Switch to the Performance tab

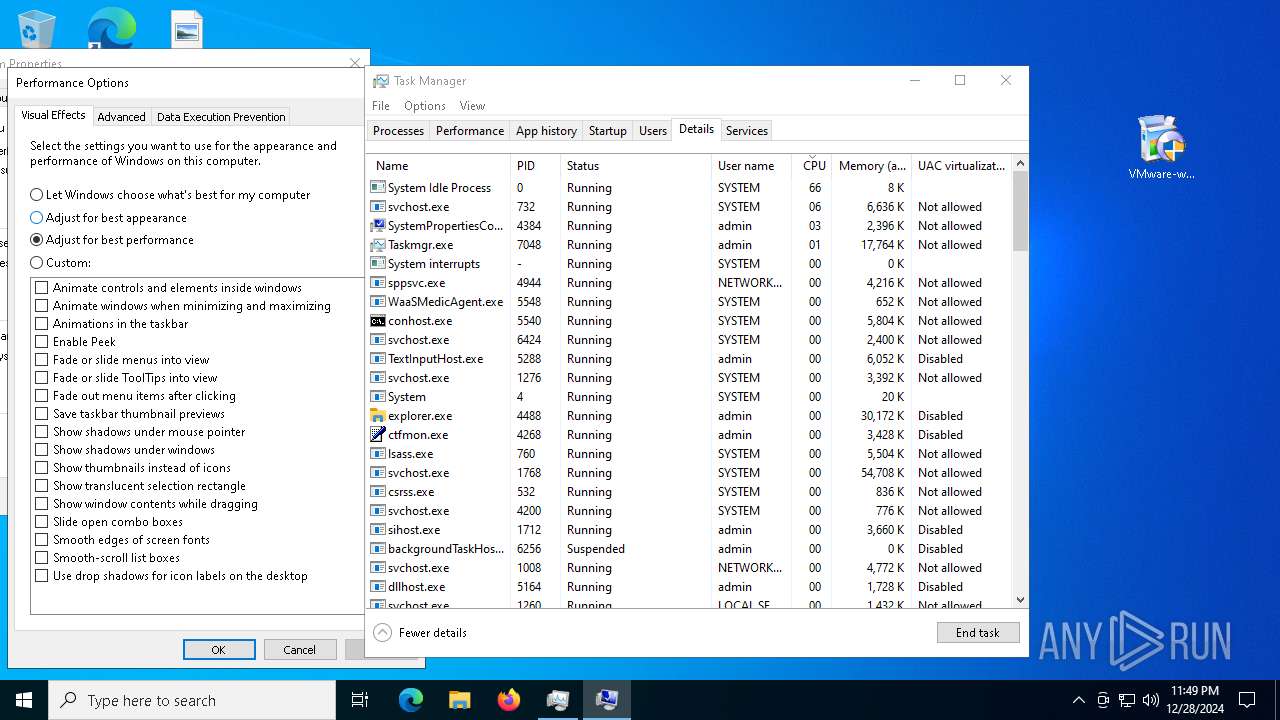pos(470,131)
